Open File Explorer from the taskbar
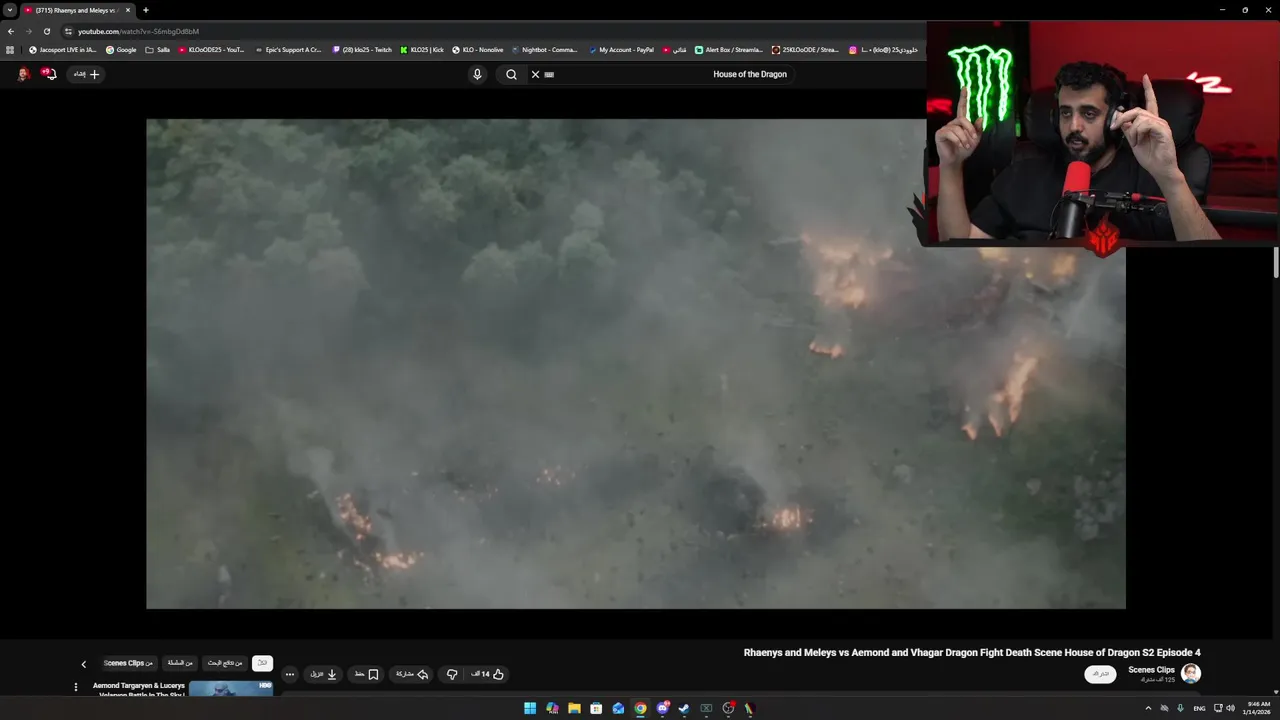The image size is (1280, 720). pos(574,708)
